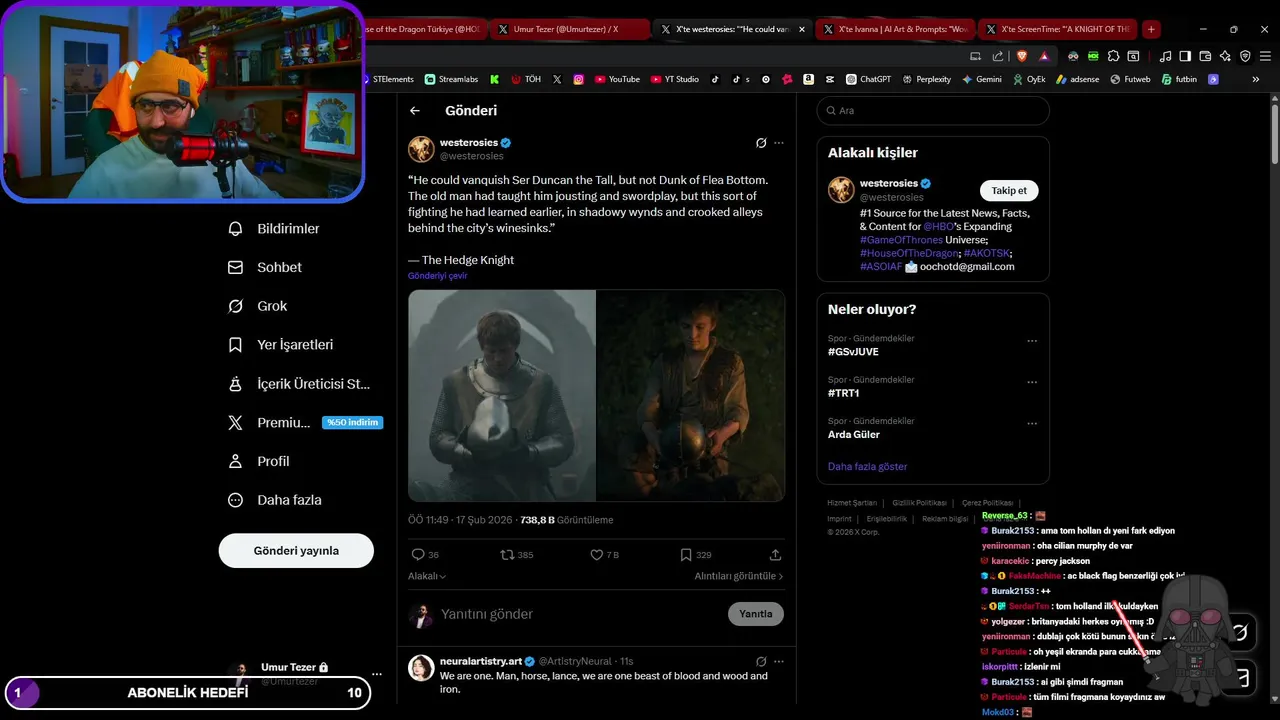Open account options for Umur Tezer
This screenshot has width=1280, height=720.
click(376, 674)
